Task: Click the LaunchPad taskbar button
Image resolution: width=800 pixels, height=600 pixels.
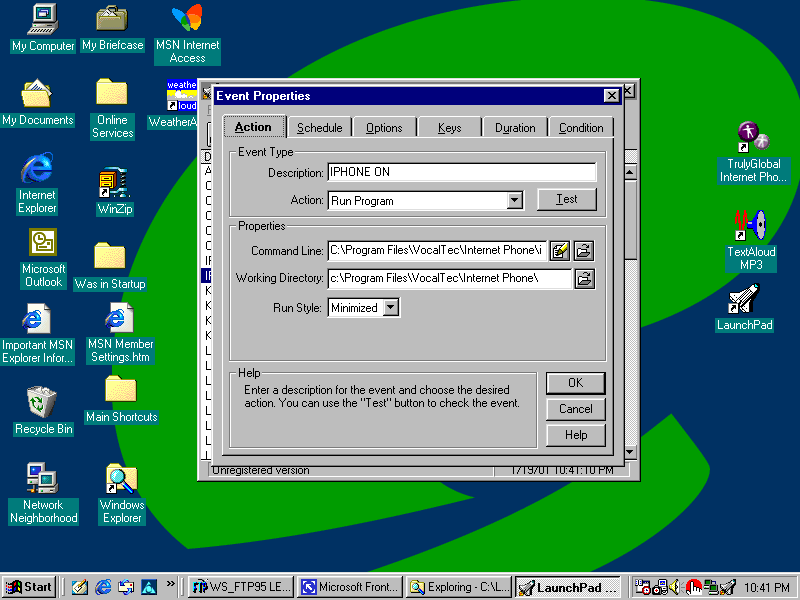Action: (568, 587)
